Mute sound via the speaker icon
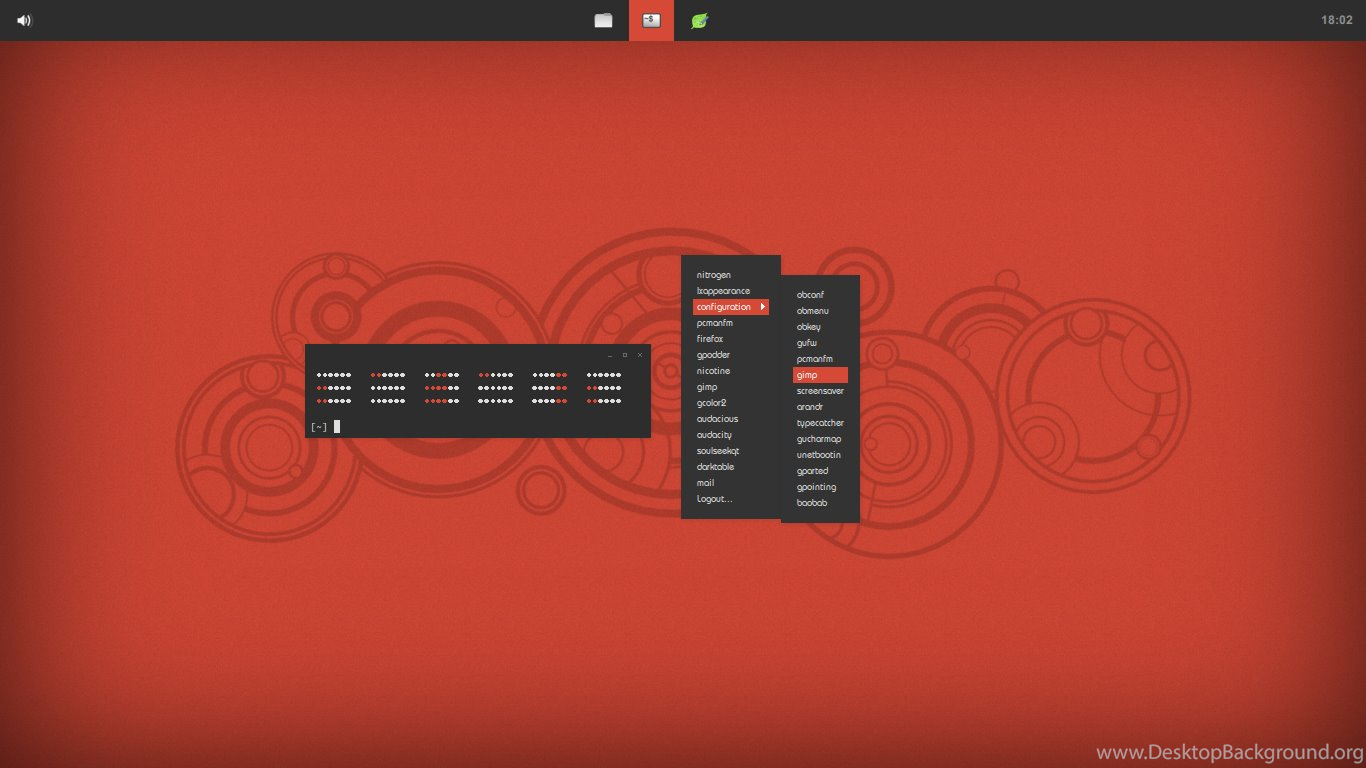The height and width of the screenshot is (768, 1366). 24,20
